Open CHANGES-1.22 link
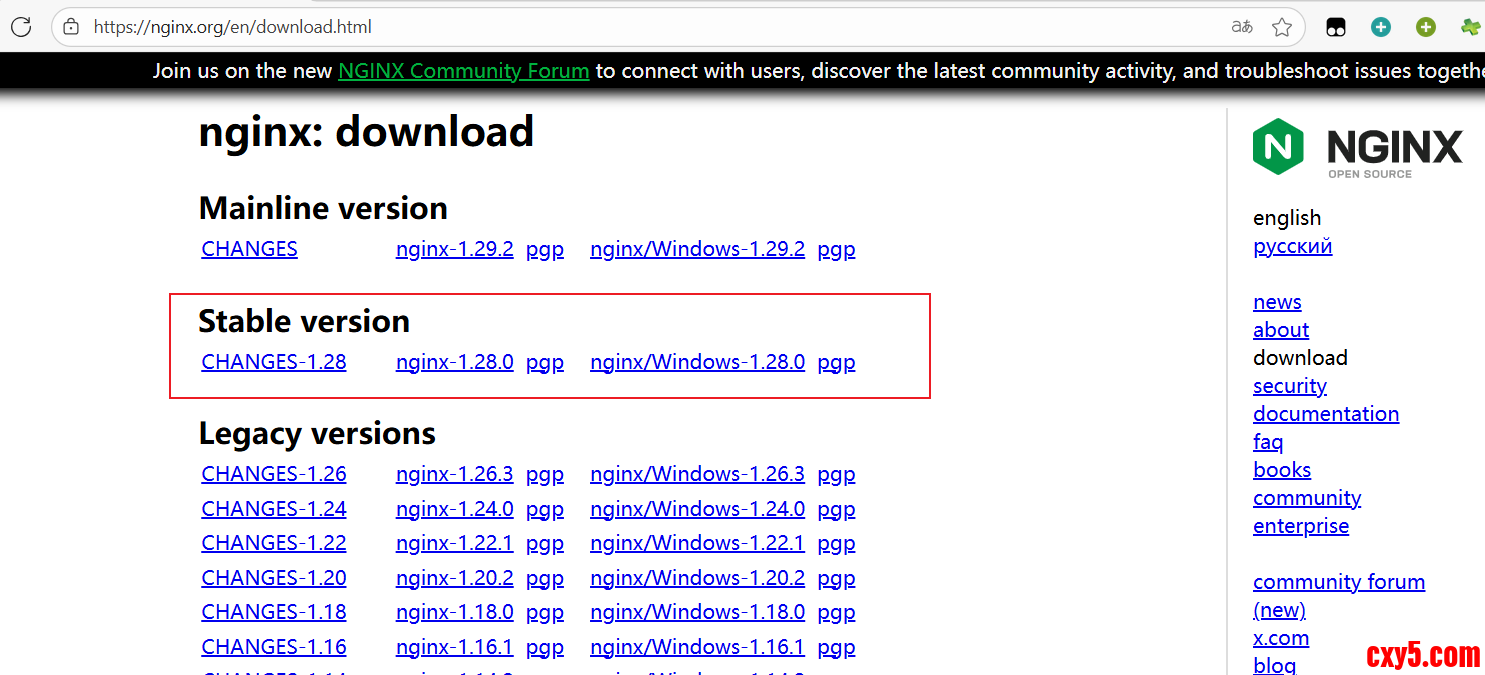1485x675 pixels. click(274, 543)
